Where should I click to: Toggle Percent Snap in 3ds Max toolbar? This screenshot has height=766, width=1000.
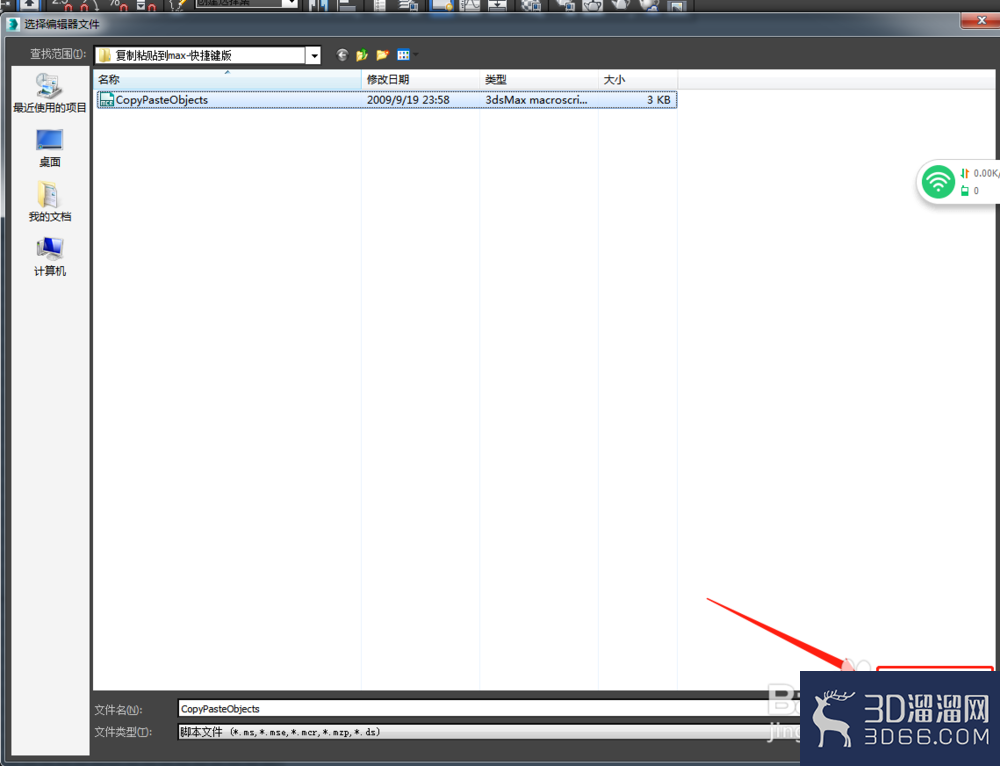point(118,5)
